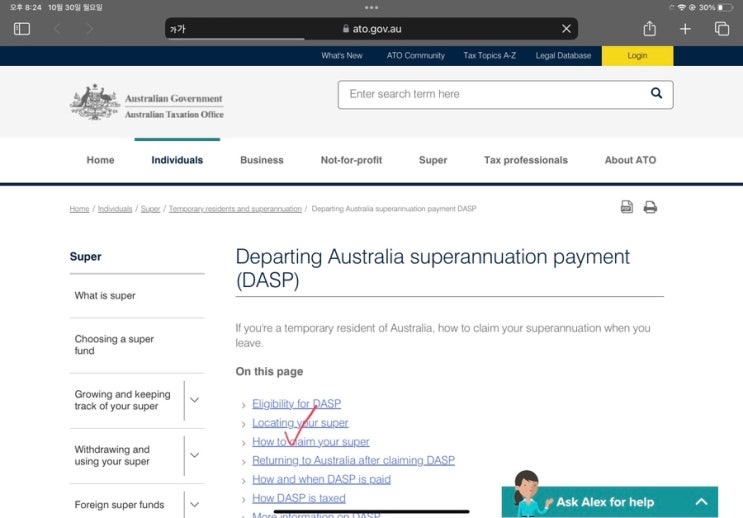Click the Australian Taxation Office logo
This screenshot has height=518, width=743.
click(147, 102)
